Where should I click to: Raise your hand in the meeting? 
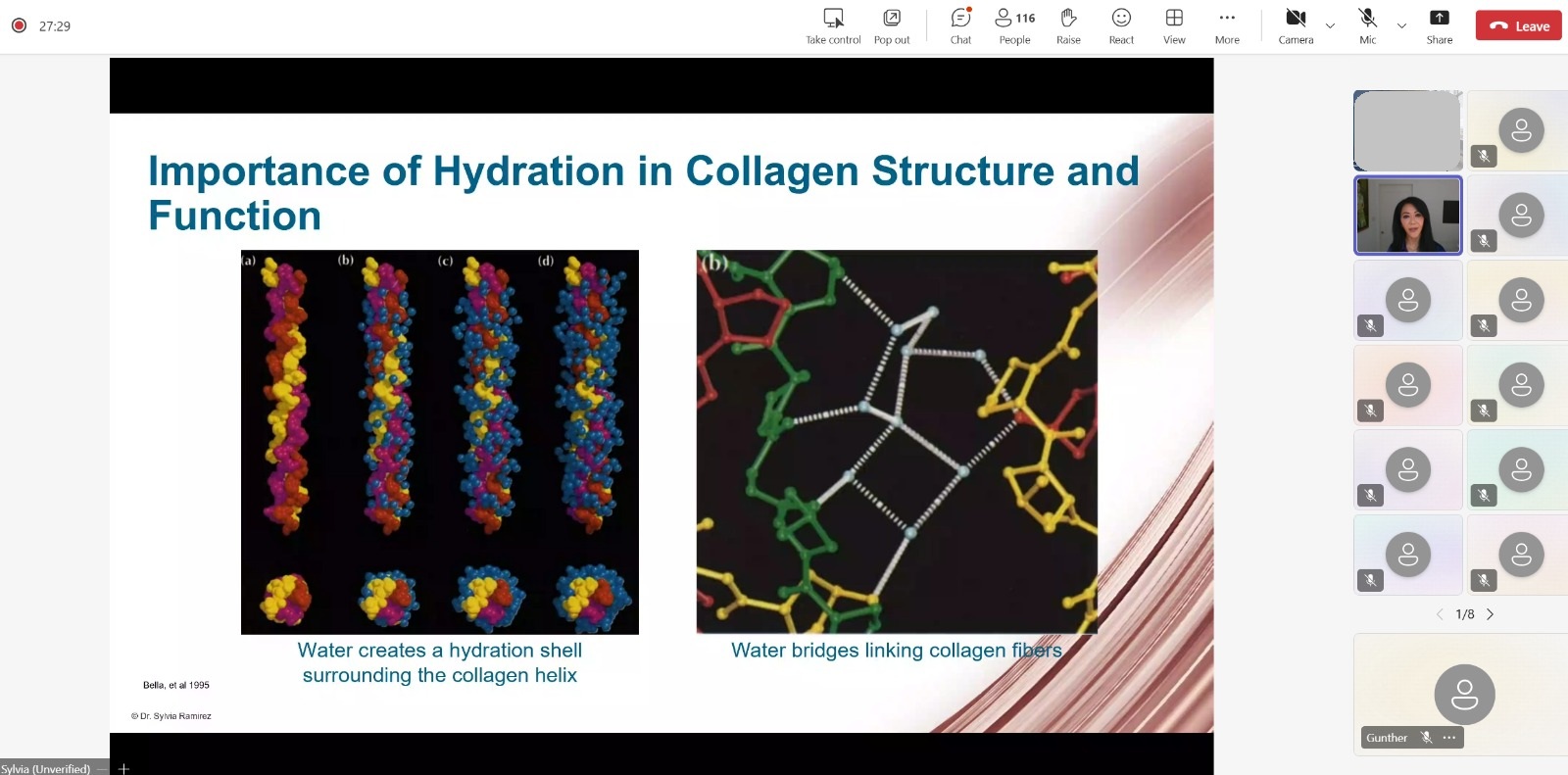tap(1068, 26)
